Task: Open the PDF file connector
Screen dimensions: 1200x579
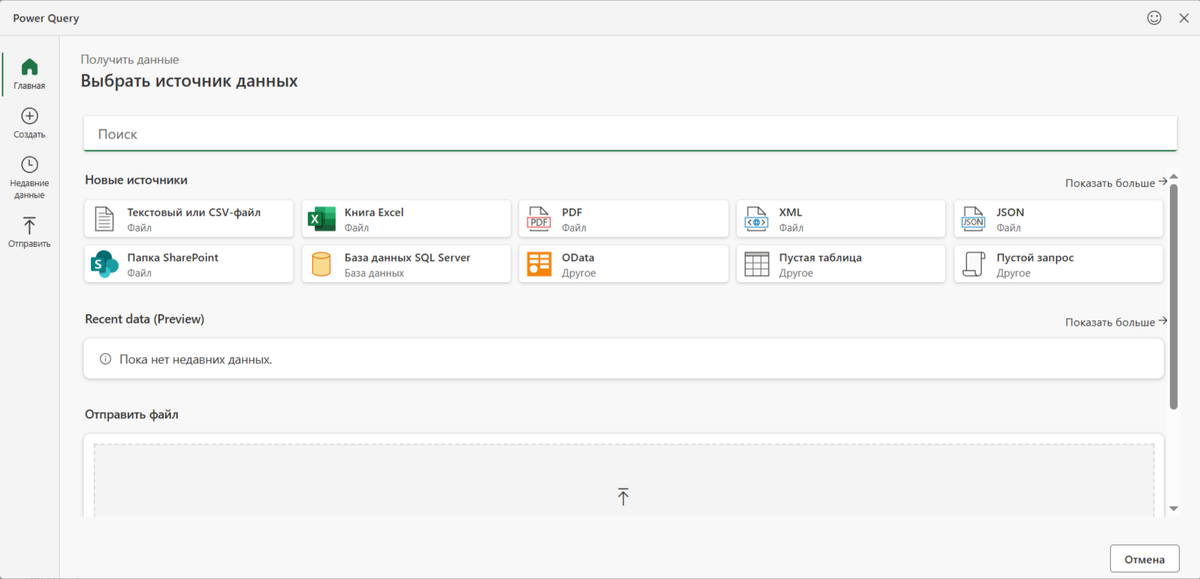Action: pos(623,218)
